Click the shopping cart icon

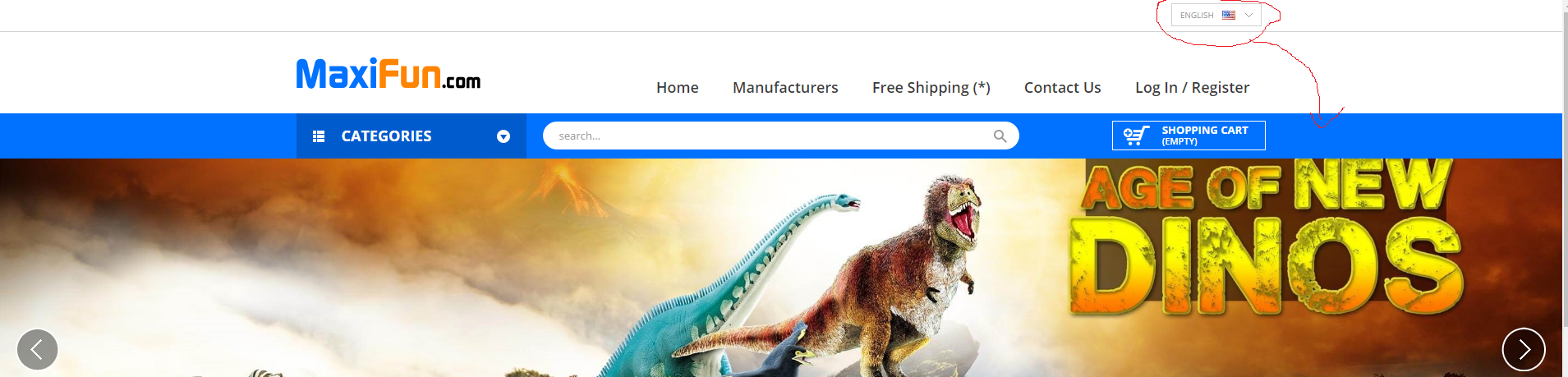coord(1136,136)
